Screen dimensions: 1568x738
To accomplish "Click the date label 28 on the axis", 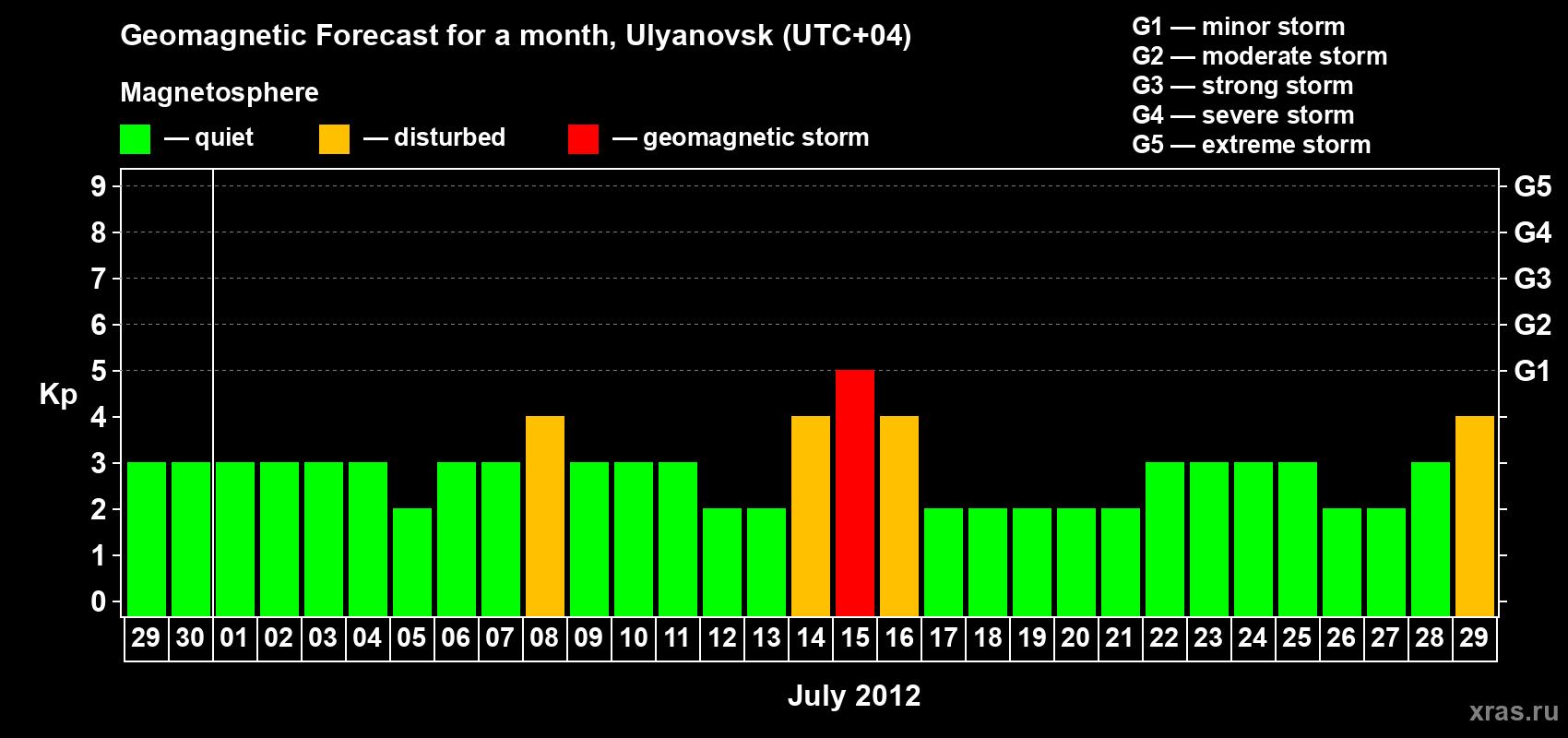I will 1430,637.
